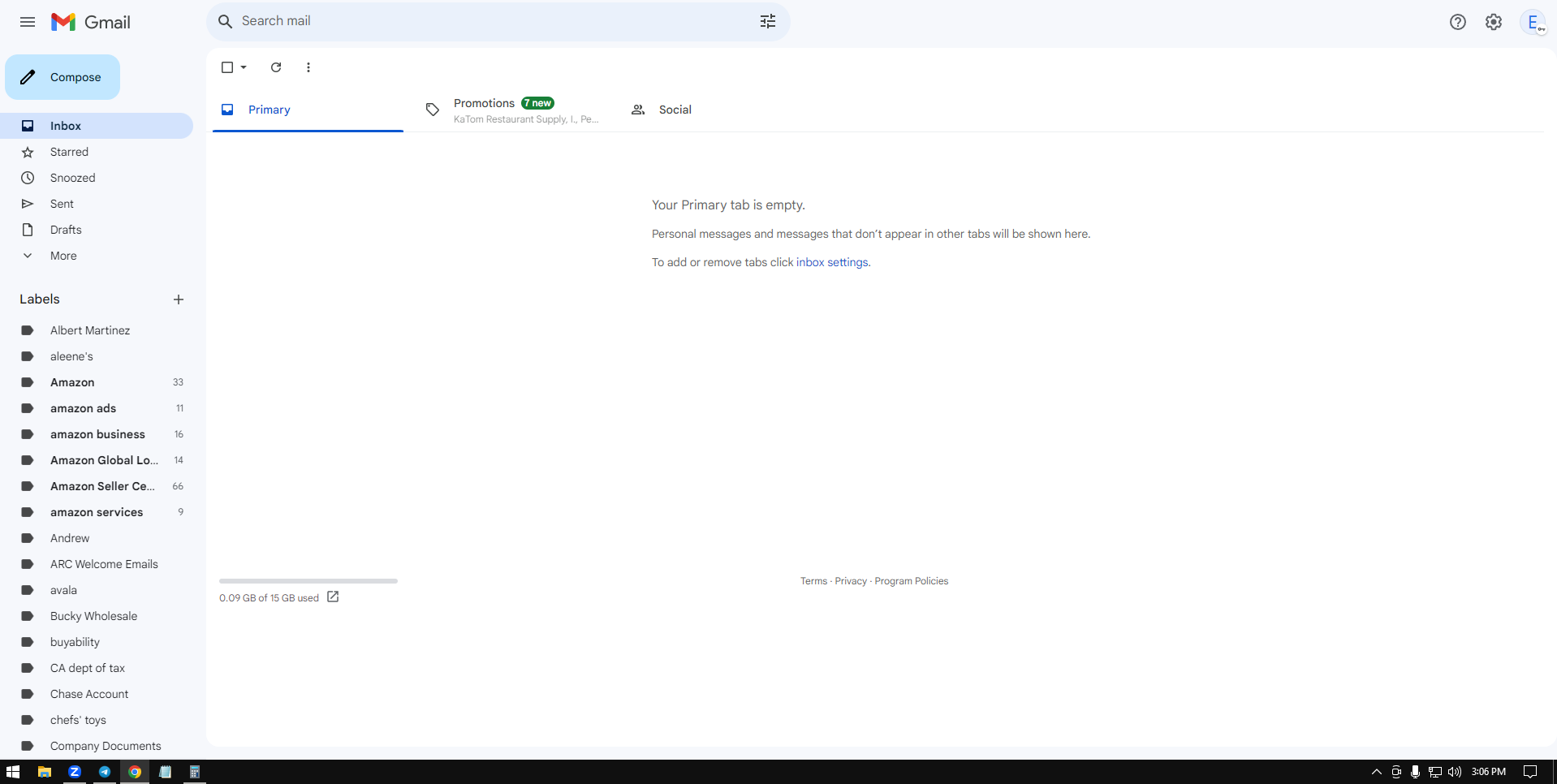Open the Amazon Seller Ce... label
Image resolution: width=1557 pixels, height=784 pixels.
(x=97, y=486)
